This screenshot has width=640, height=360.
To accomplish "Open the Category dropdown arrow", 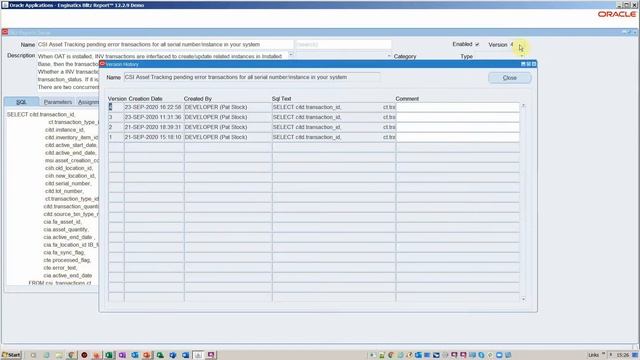I will coord(389,56).
